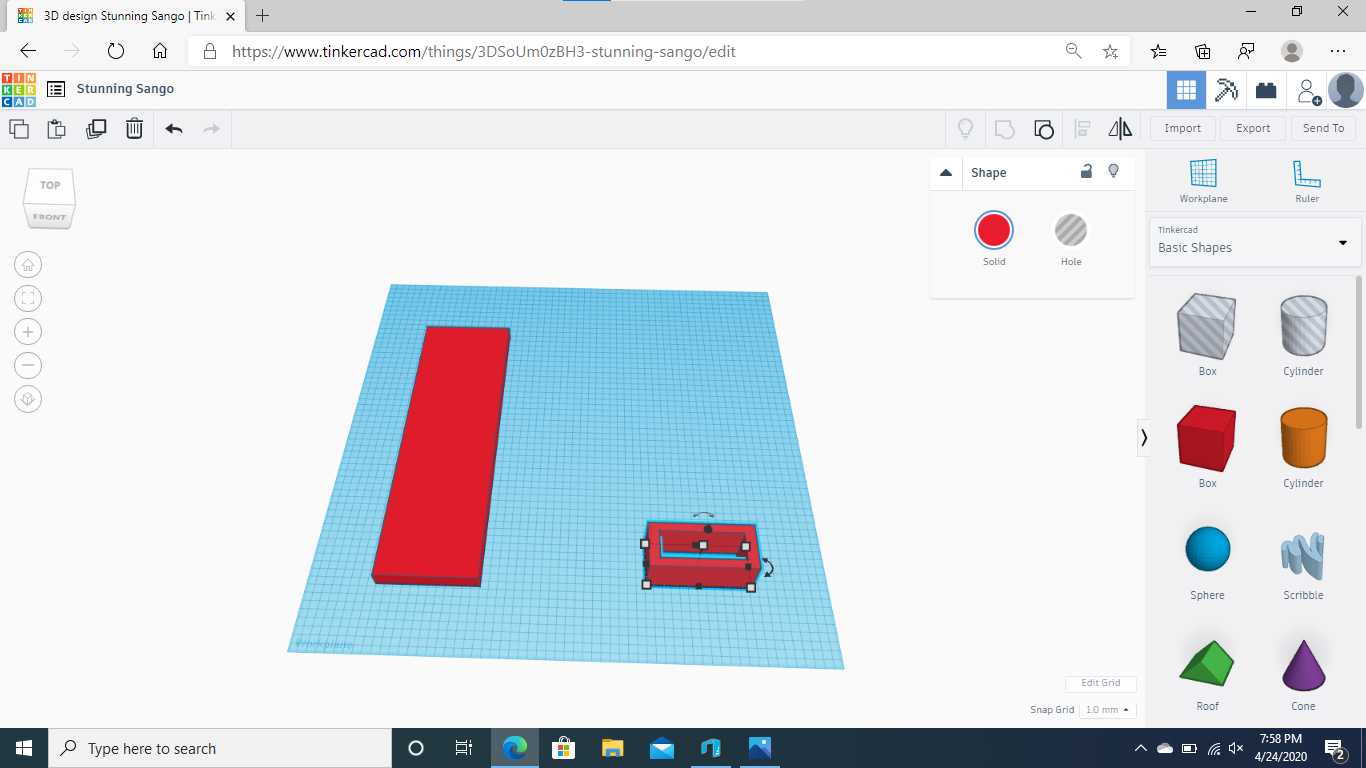The width and height of the screenshot is (1366, 768).
Task: Click the Edit Grid button
Action: tap(1100, 683)
